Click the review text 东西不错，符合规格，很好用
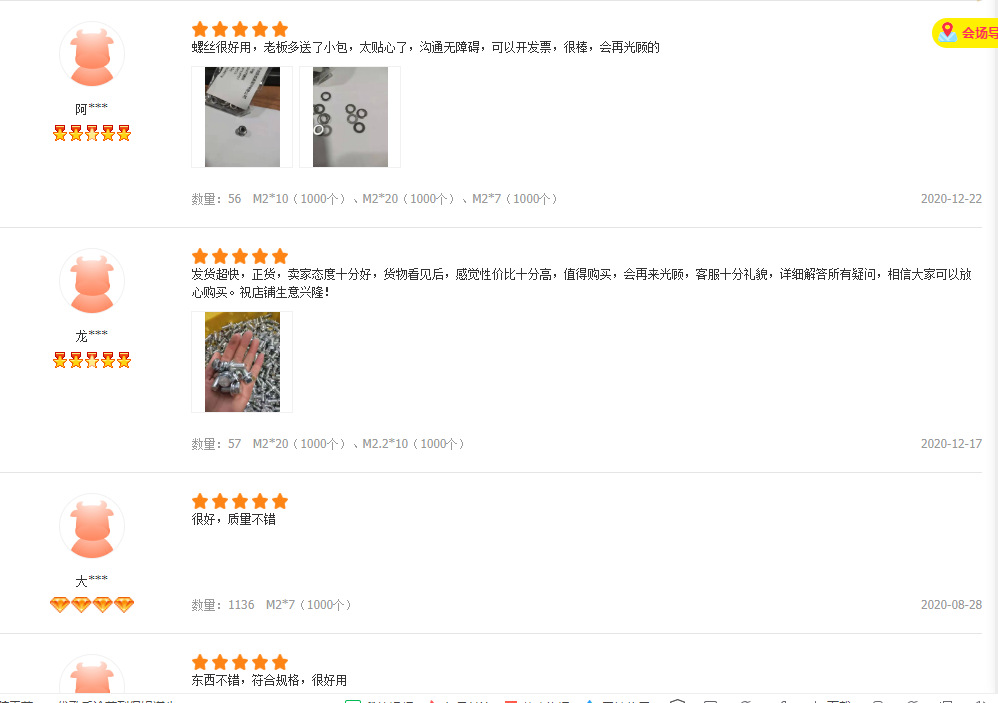 (269, 680)
